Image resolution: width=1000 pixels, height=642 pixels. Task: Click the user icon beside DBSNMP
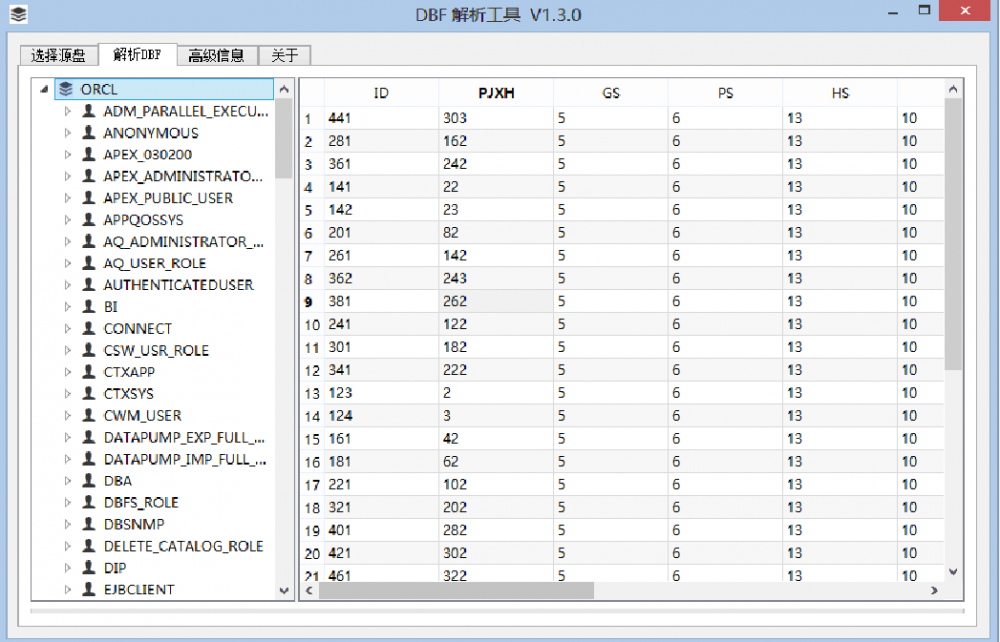89,524
